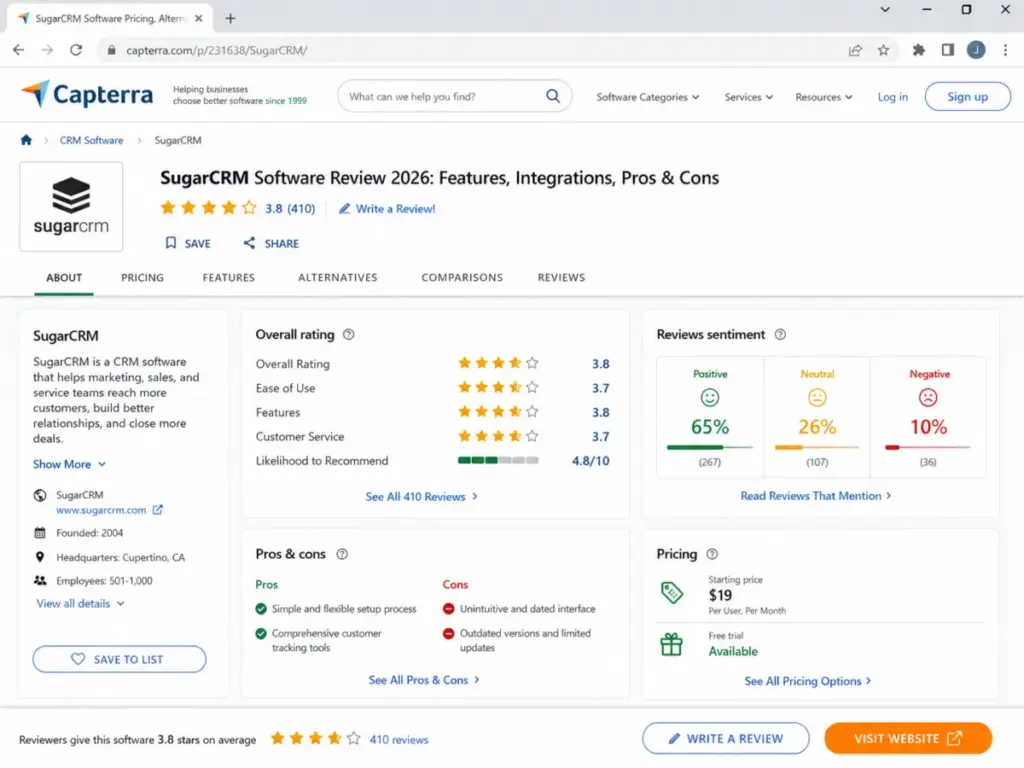This screenshot has height=768, width=1024.
Task: Click the share page icon in address bar
Action: click(x=855, y=50)
